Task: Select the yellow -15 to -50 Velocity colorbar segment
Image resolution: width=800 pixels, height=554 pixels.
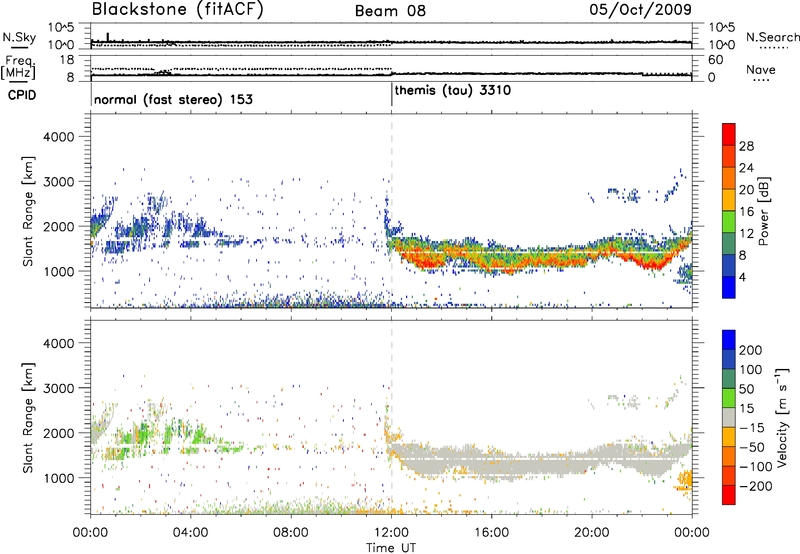Action: (729, 437)
